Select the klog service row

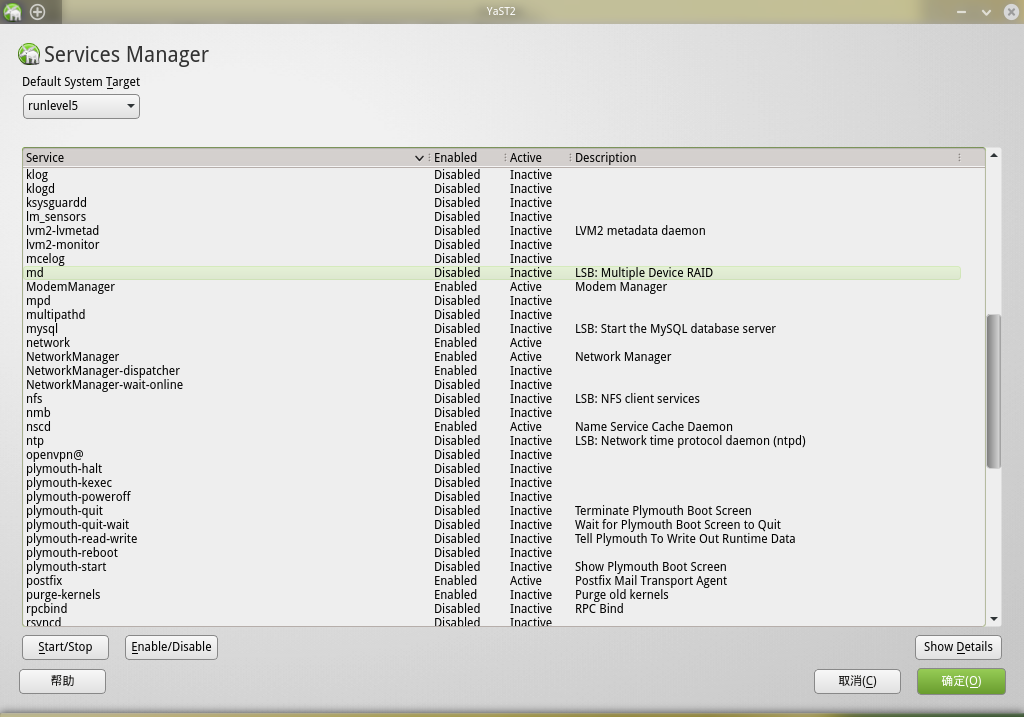coord(492,175)
